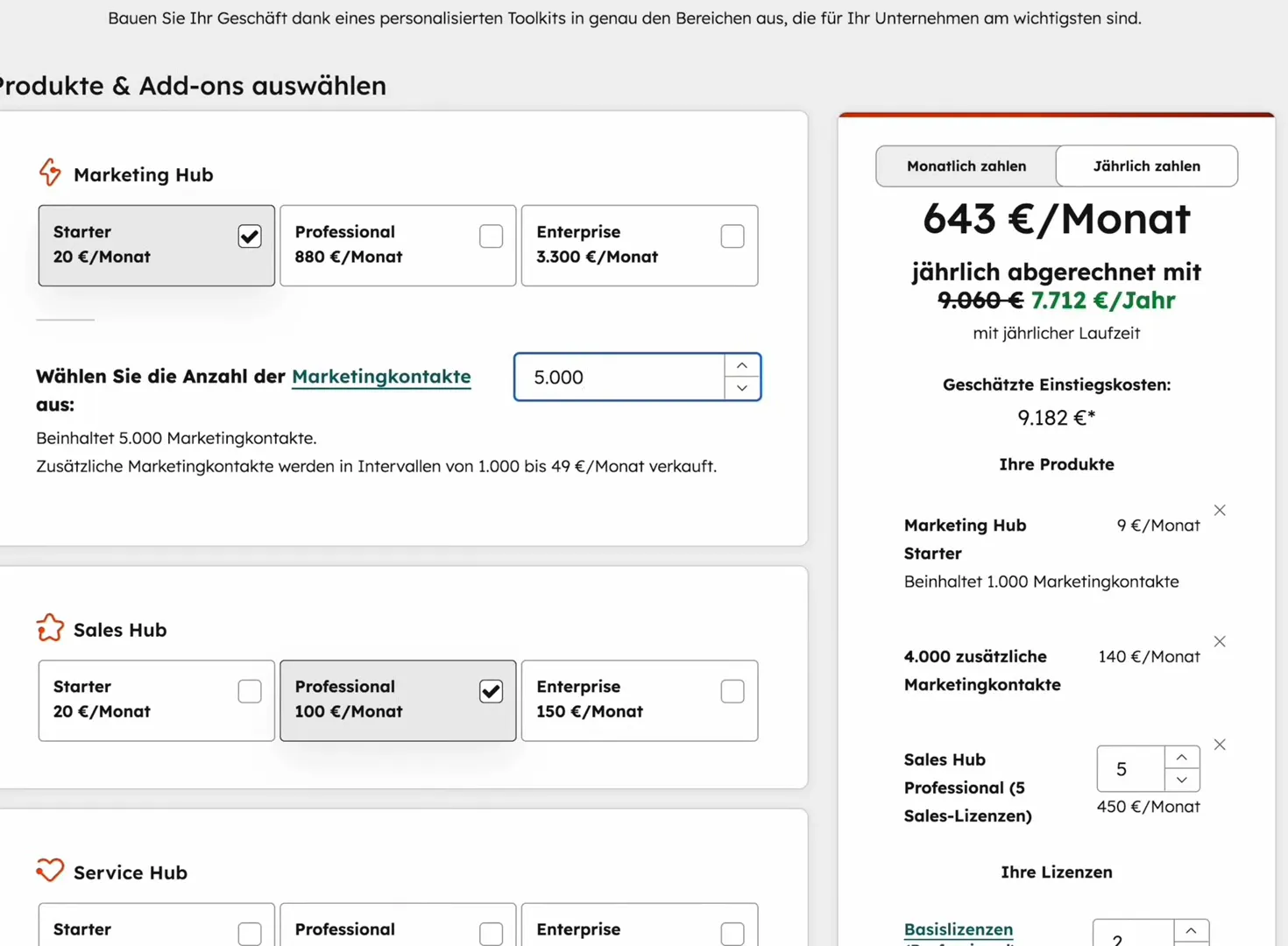The image size is (1288, 946).
Task: Check Marketing Hub Professional checkbox
Action: click(492, 236)
